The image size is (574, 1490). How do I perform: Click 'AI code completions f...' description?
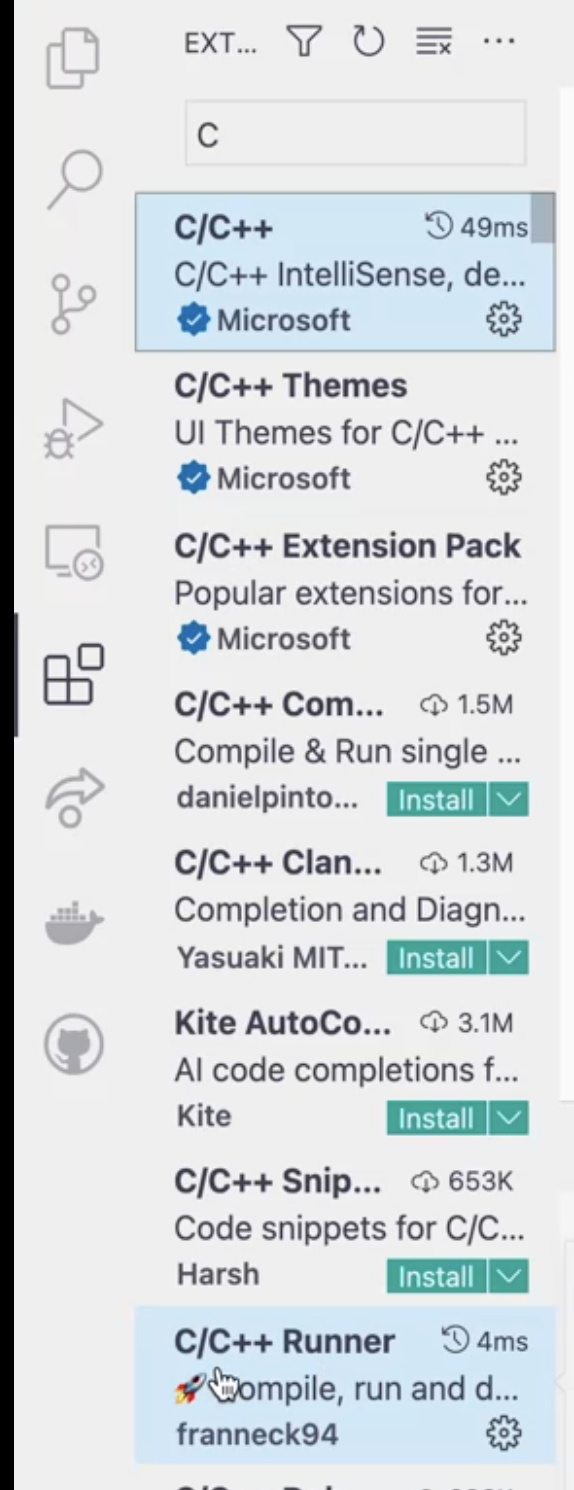[x=346, y=1070]
